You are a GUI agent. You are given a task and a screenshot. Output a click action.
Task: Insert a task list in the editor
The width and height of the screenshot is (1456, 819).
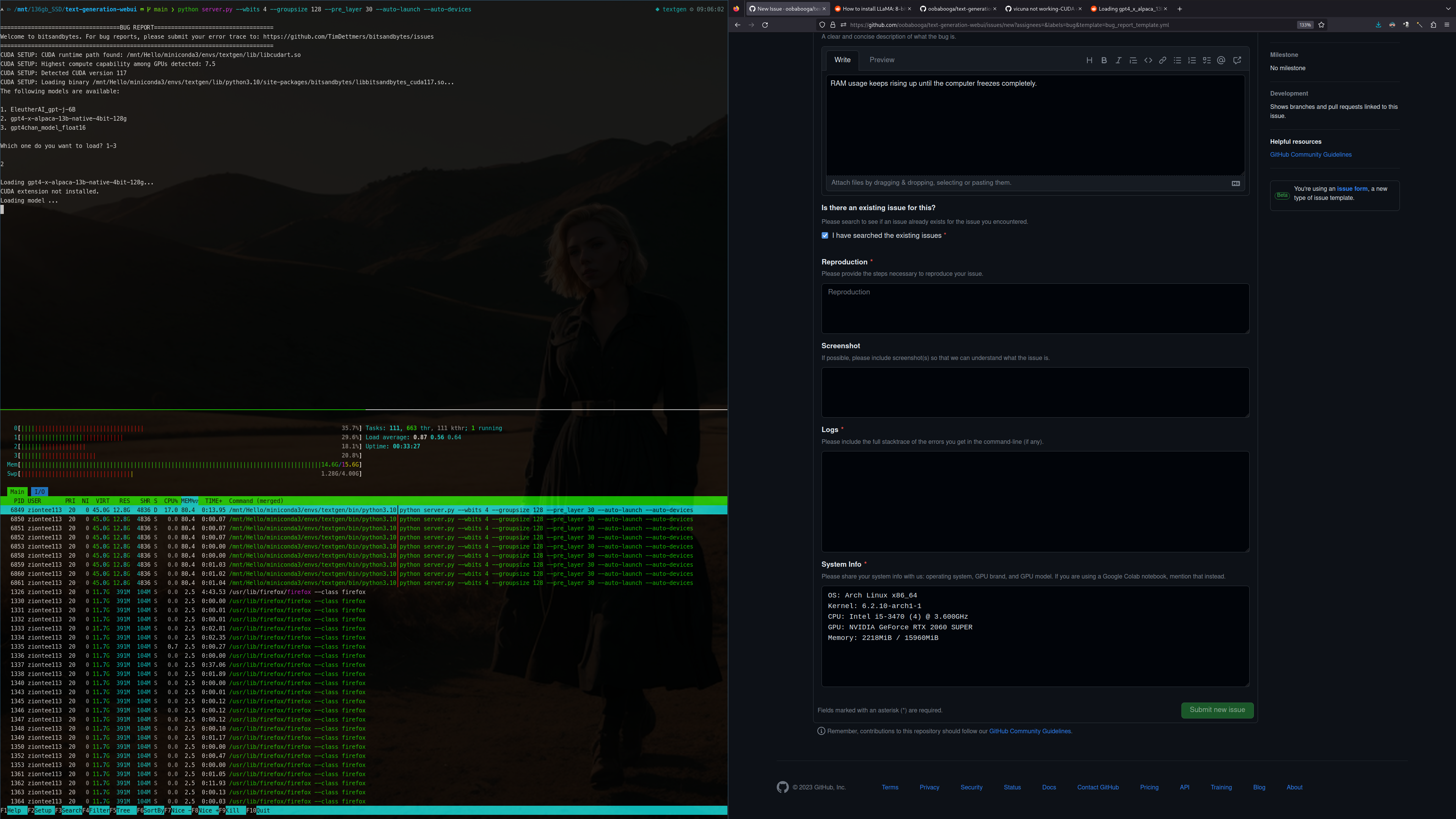pyautogui.click(x=1207, y=60)
